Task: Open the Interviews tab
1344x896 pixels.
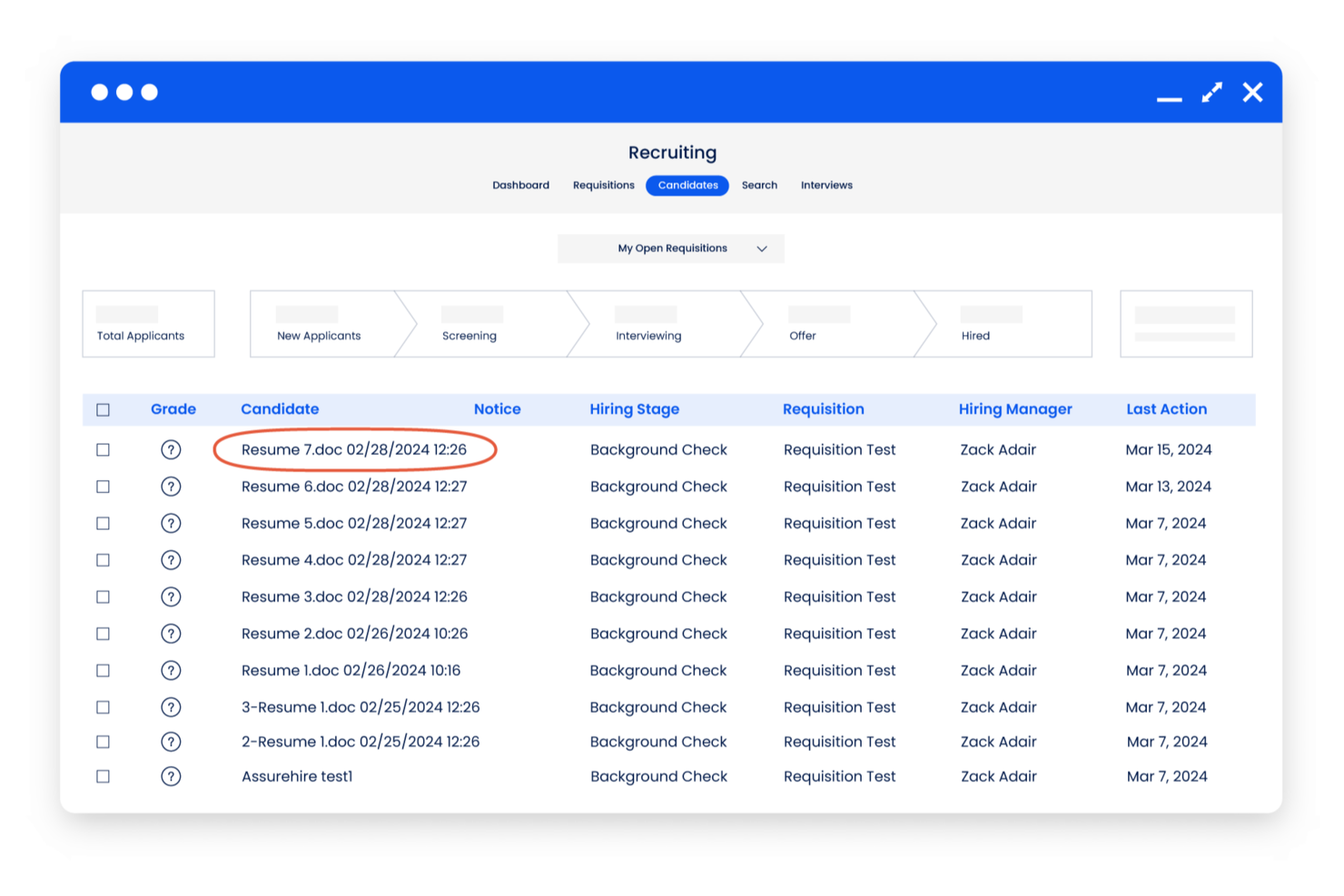Action: (826, 185)
